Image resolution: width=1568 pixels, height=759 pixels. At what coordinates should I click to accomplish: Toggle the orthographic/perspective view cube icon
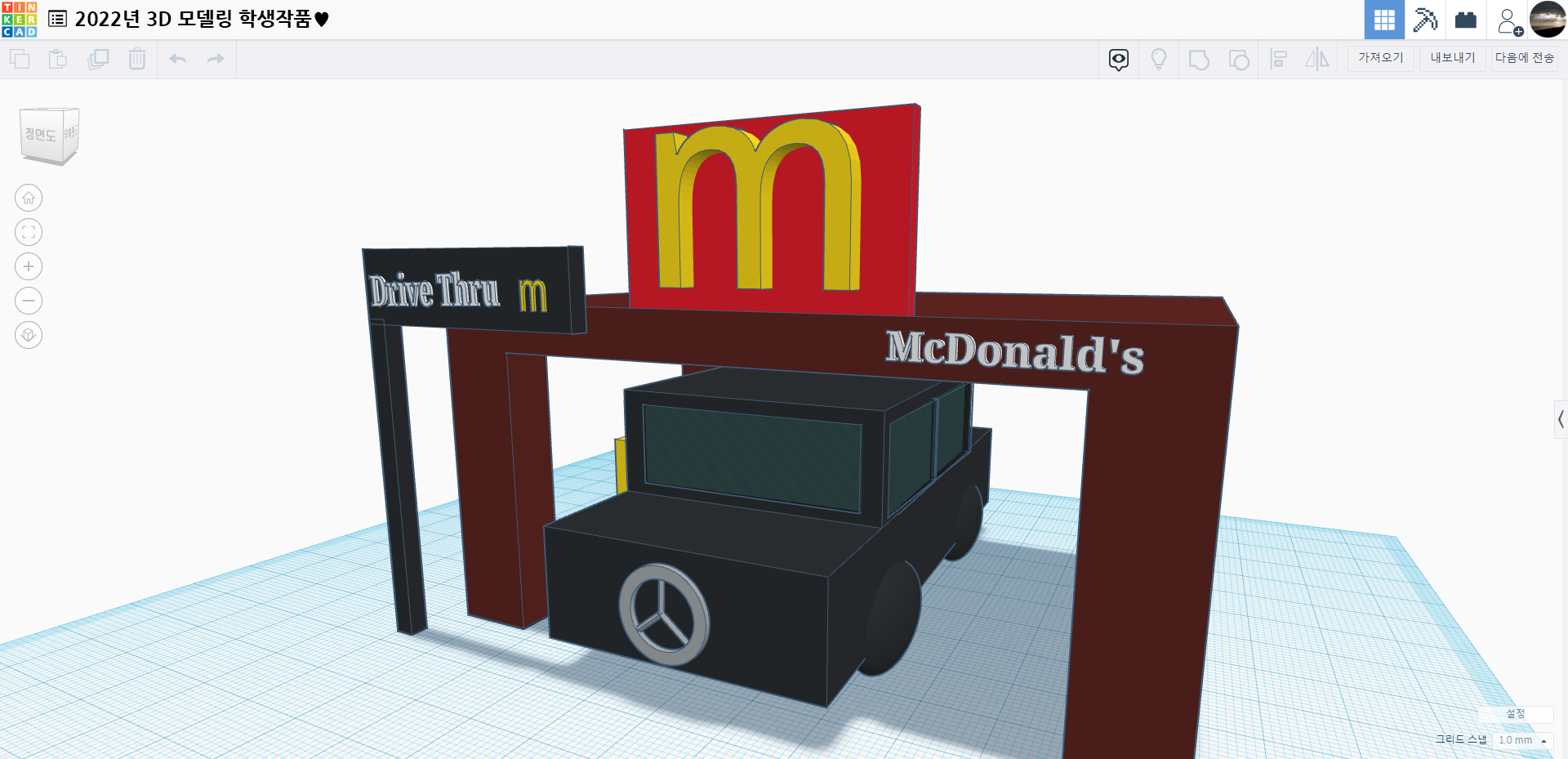click(x=29, y=335)
